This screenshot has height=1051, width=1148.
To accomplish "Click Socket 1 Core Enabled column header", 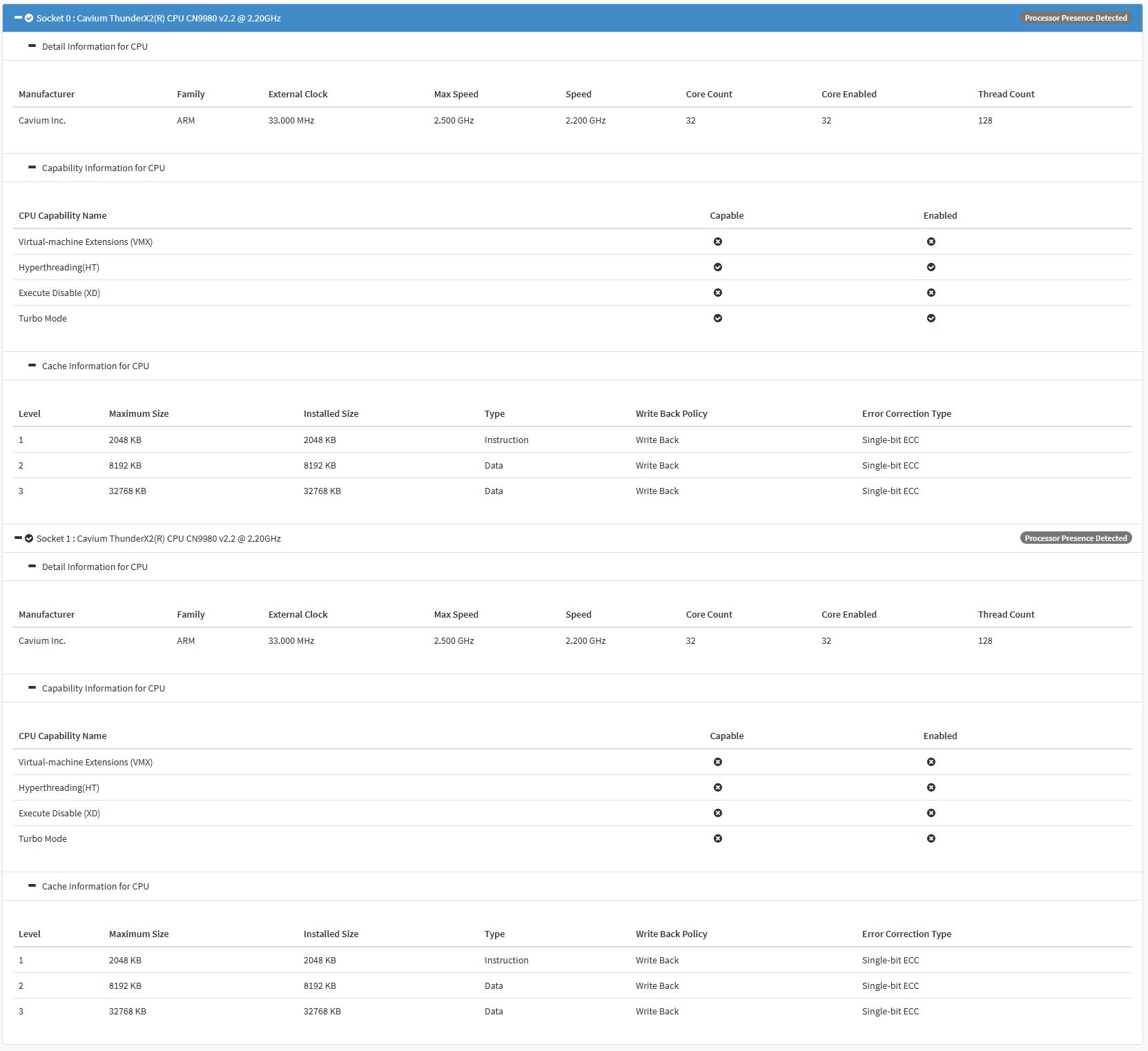I will pyautogui.click(x=849, y=615).
